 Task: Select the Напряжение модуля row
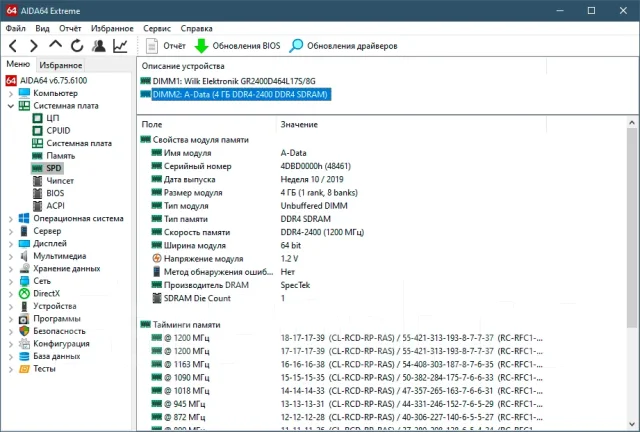(342, 259)
